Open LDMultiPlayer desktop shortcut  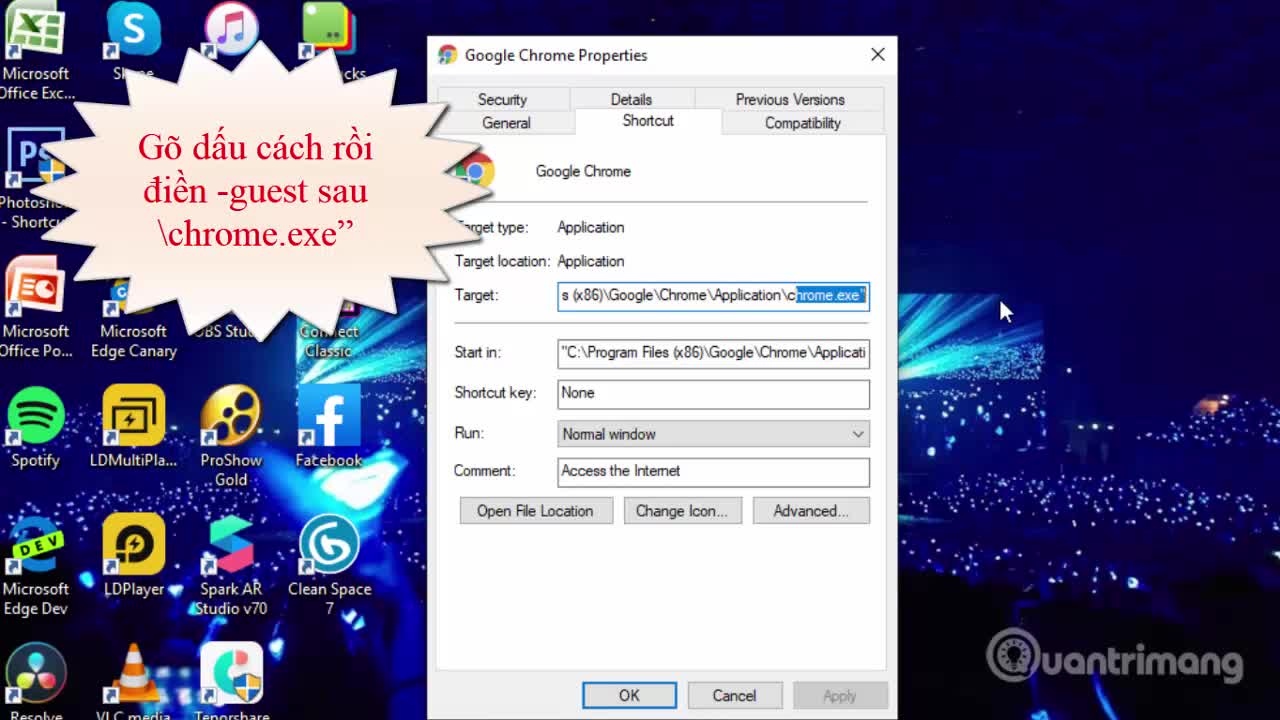[133, 428]
